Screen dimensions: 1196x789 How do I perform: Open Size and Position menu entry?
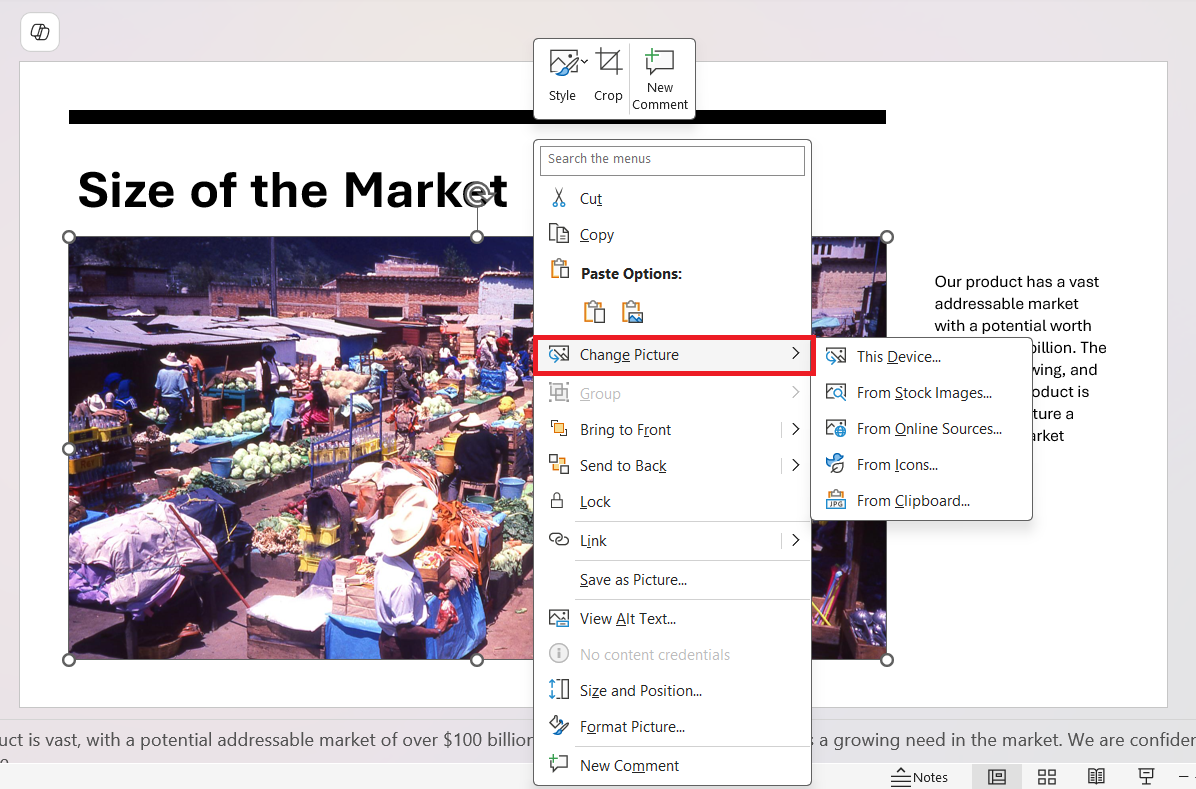point(672,690)
